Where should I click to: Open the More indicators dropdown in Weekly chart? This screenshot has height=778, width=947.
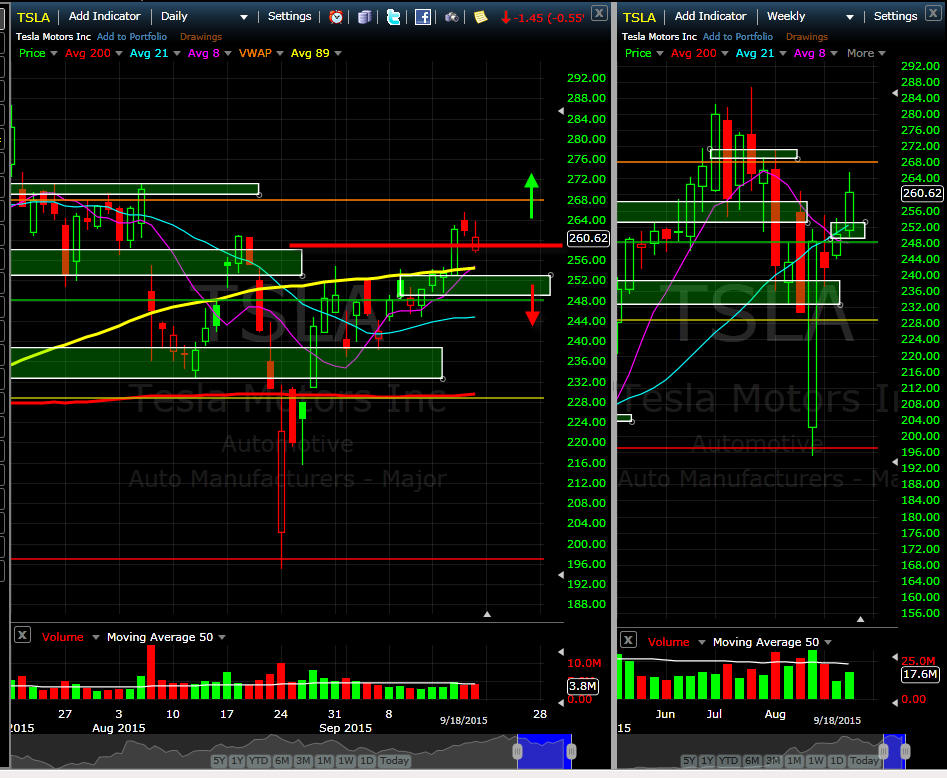point(866,53)
